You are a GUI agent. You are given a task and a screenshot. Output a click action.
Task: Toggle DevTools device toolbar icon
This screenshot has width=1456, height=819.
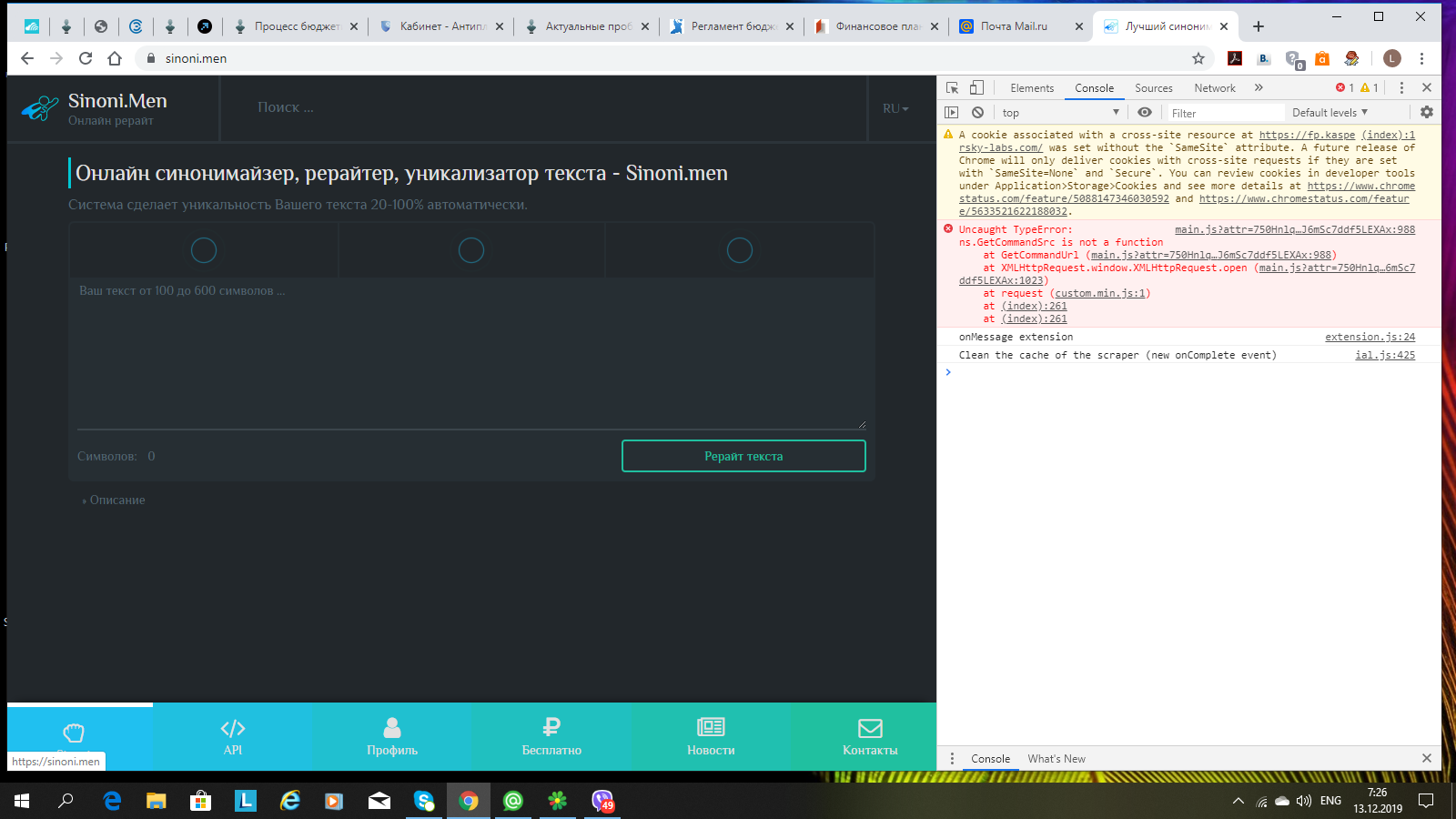click(976, 87)
